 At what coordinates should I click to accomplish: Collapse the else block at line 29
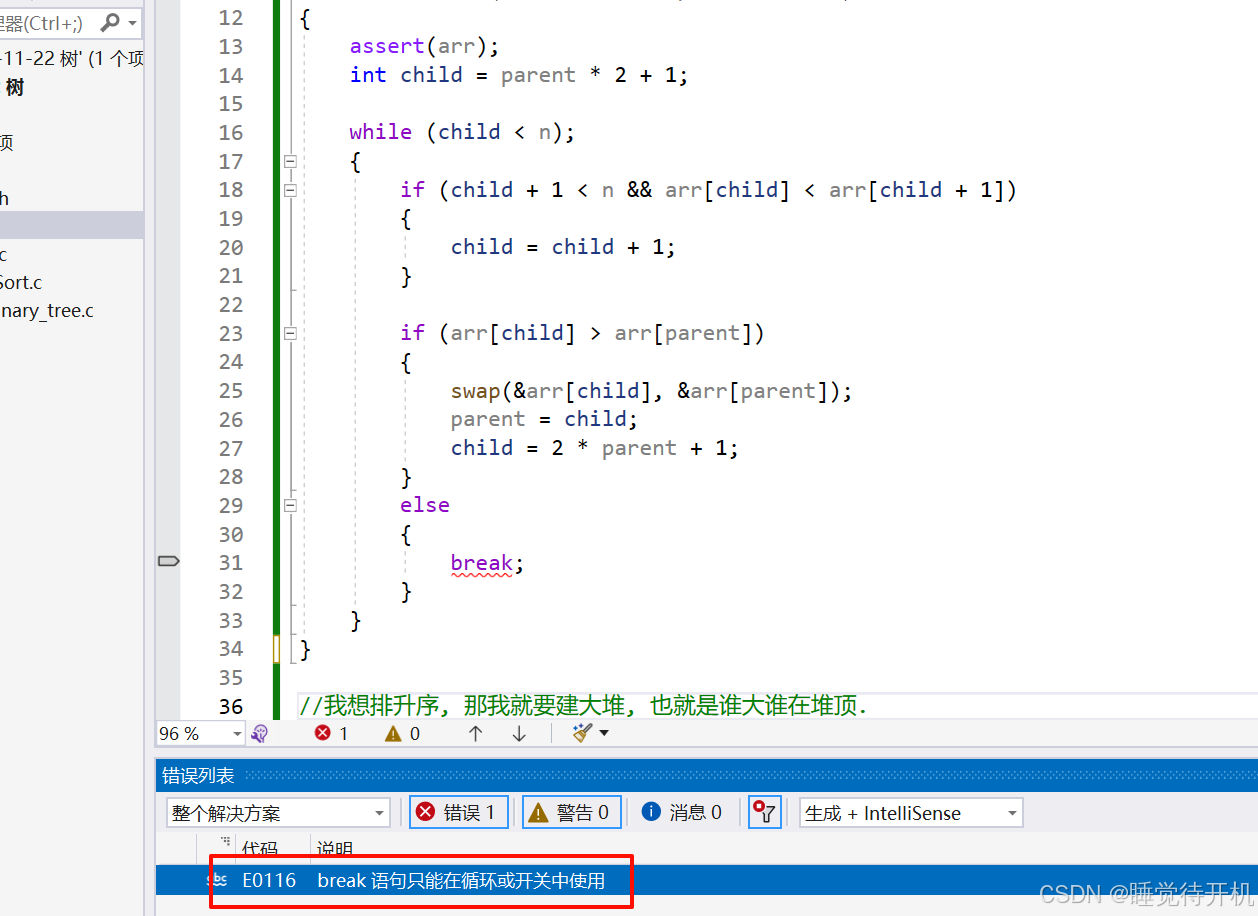tap(290, 505)
